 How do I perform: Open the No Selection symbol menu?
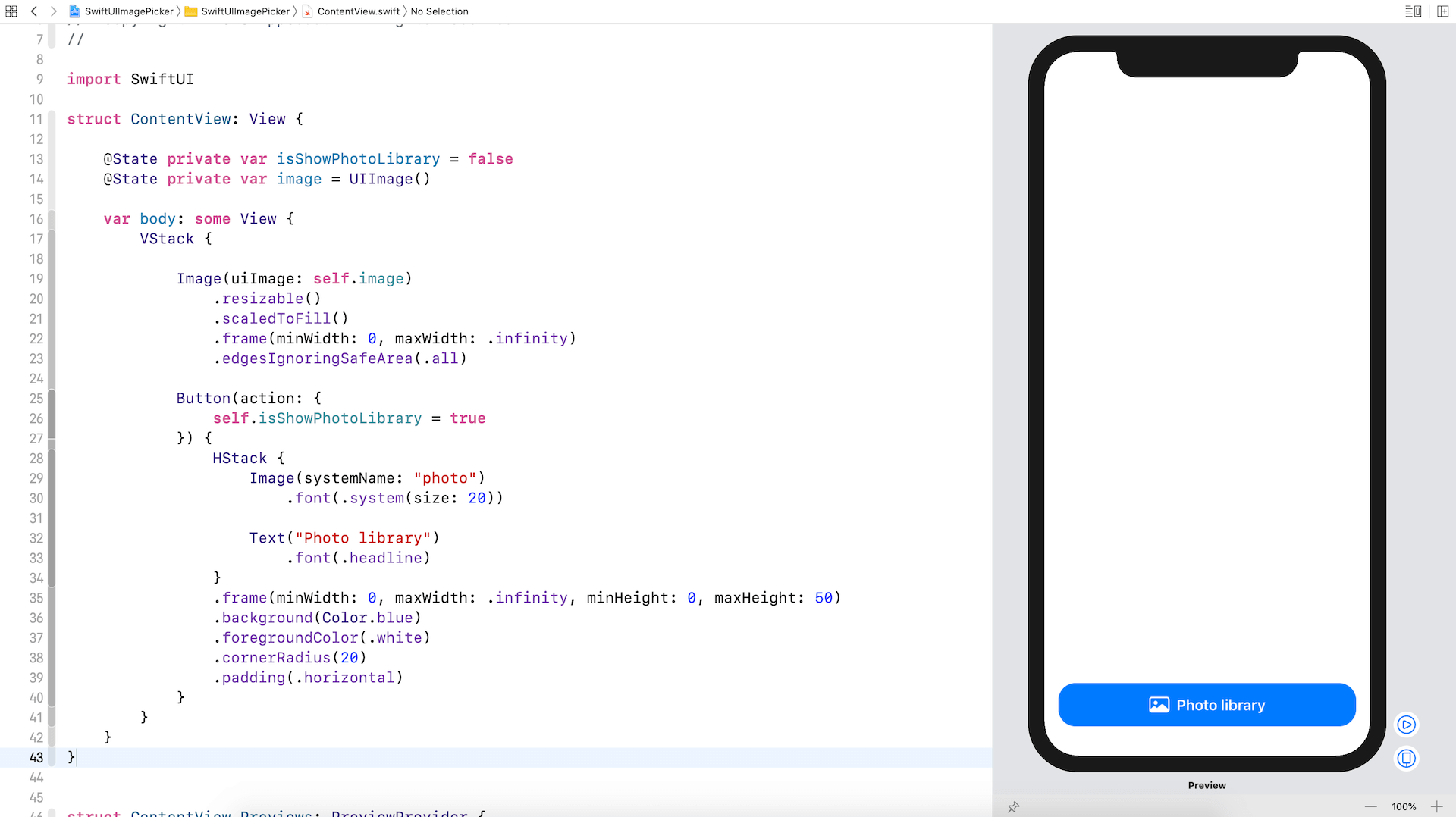[x=439, y=11]
